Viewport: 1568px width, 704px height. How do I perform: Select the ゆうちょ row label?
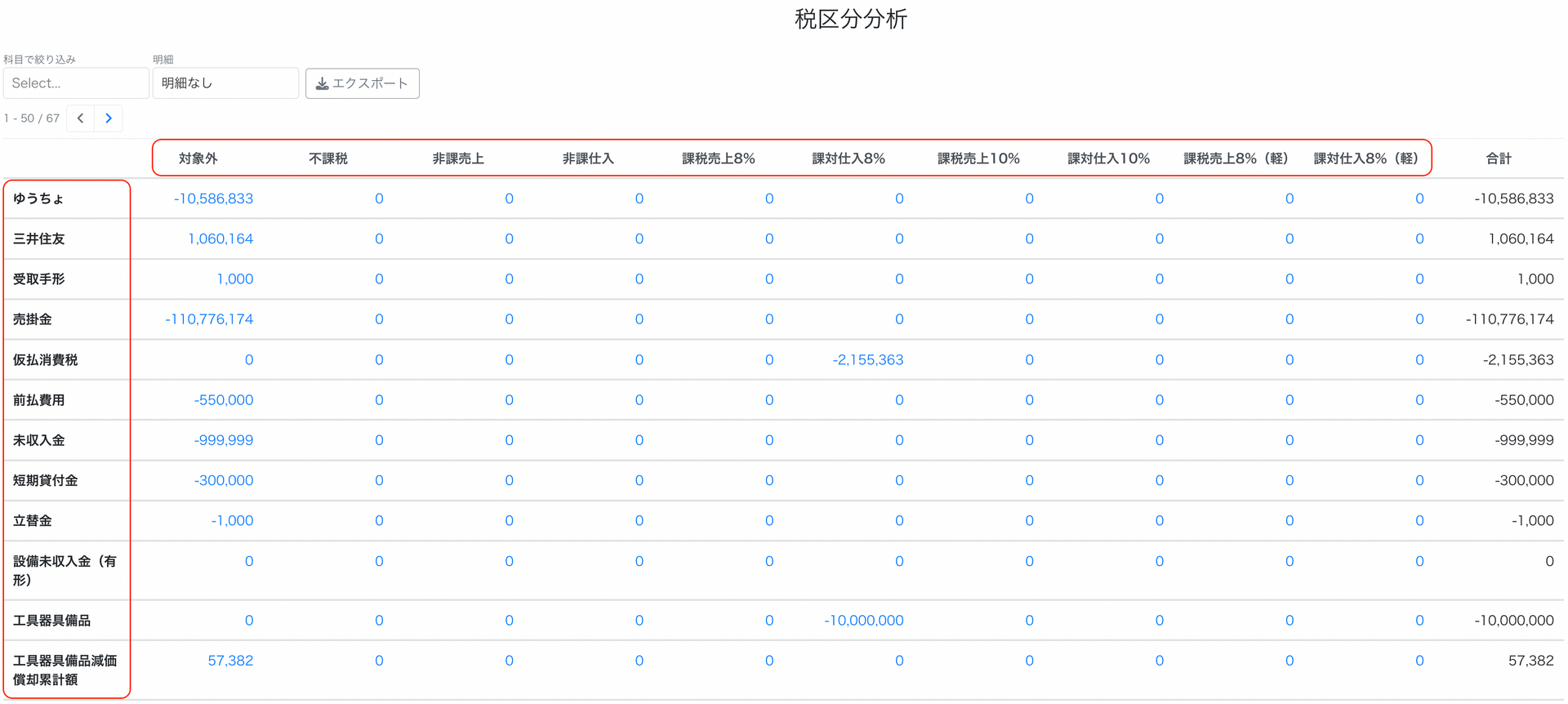(x=38, y=198)
